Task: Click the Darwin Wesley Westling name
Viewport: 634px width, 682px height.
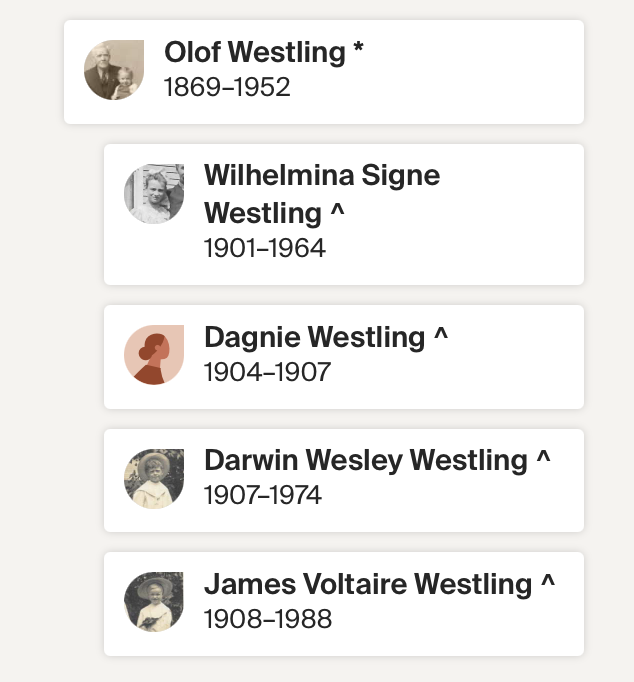Action: (x=365, y=461)
